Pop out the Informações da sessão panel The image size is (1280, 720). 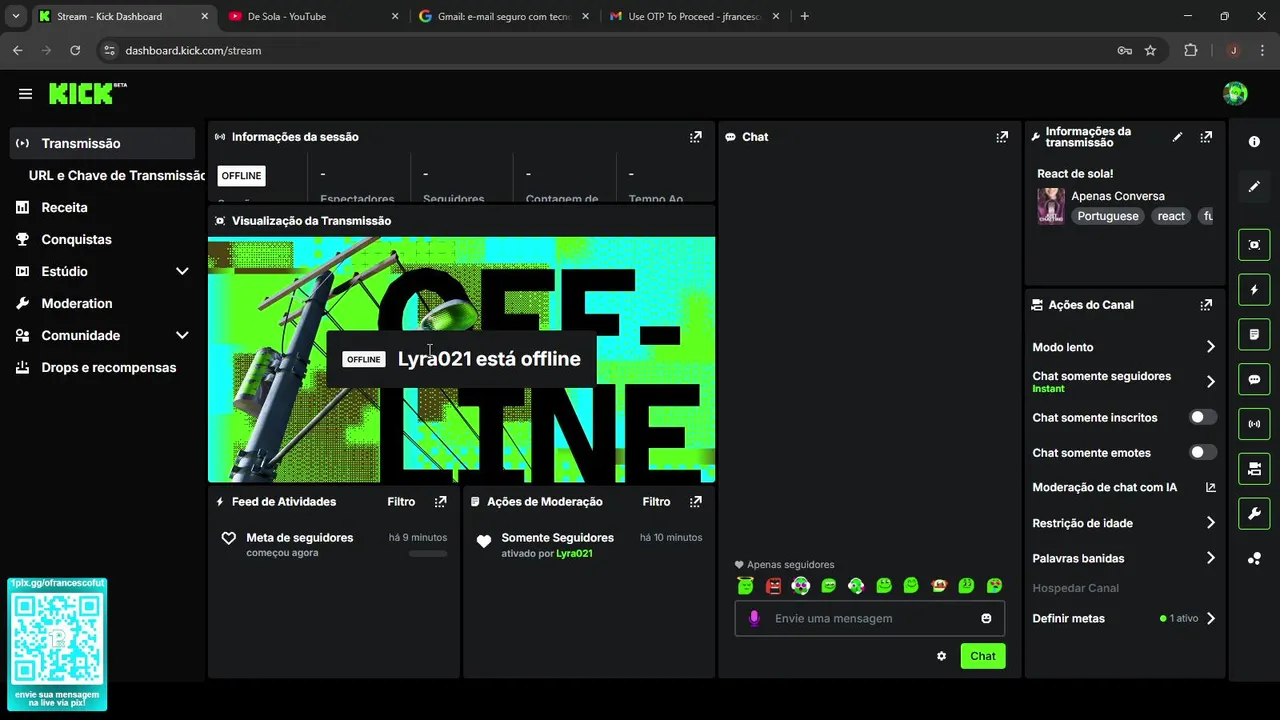(x=696, y=137)
